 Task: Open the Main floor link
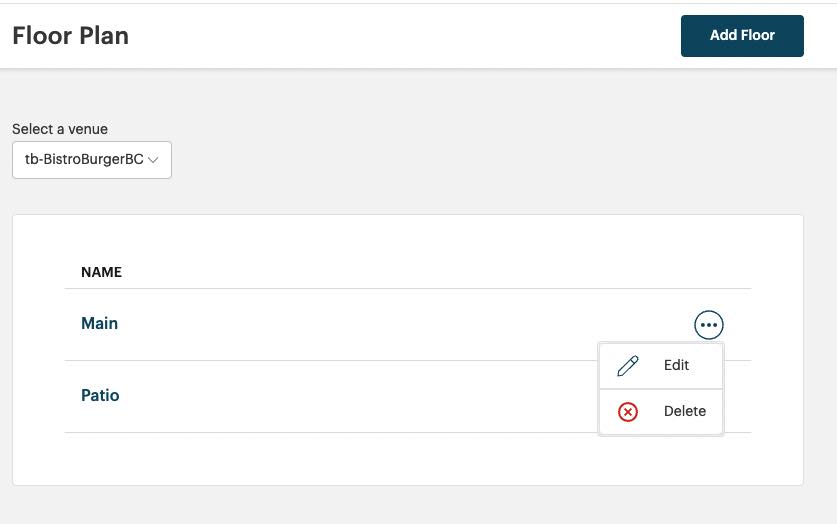pyautogui.click(x=100, y=323)
